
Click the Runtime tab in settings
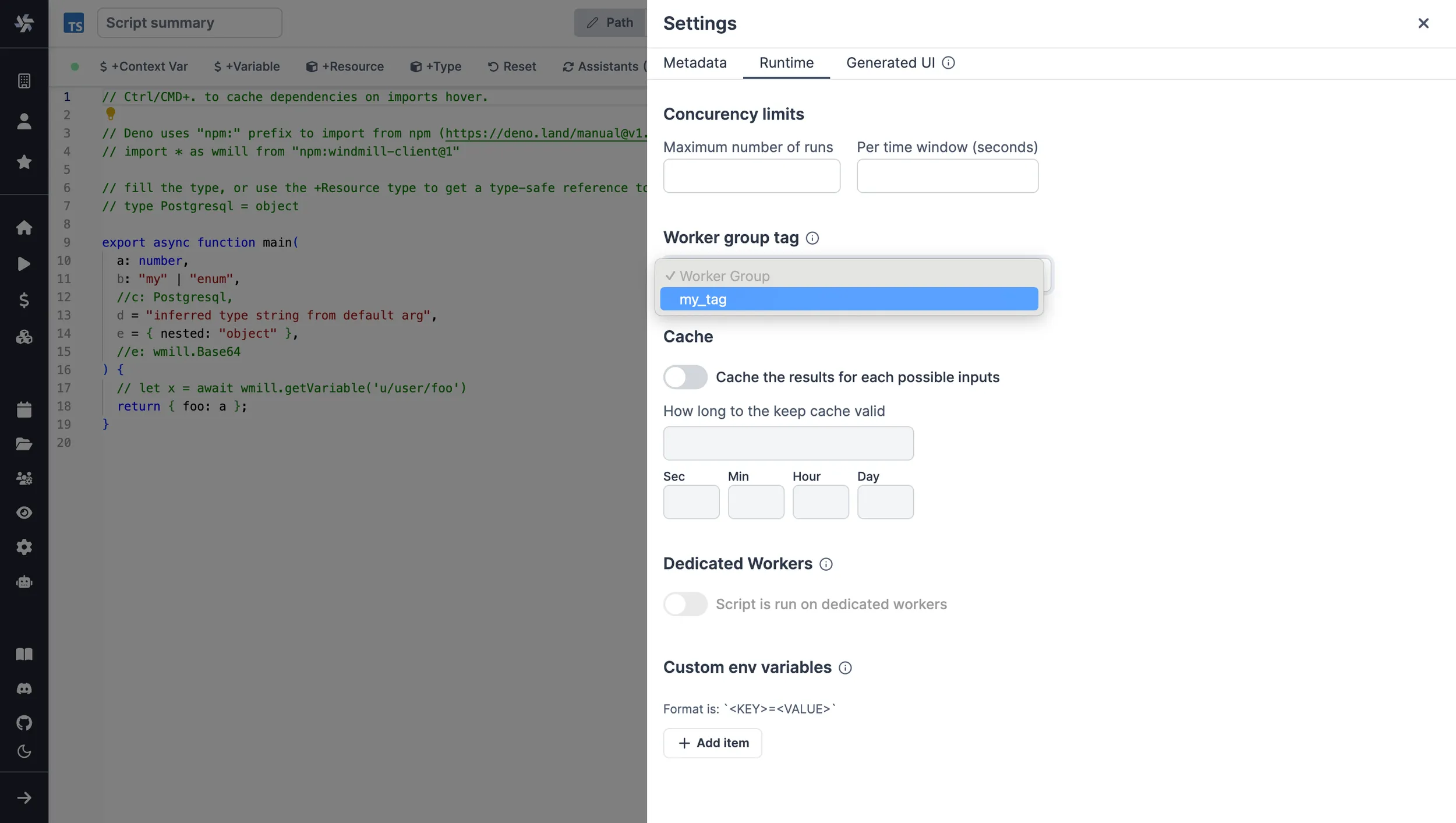(786, 62)
